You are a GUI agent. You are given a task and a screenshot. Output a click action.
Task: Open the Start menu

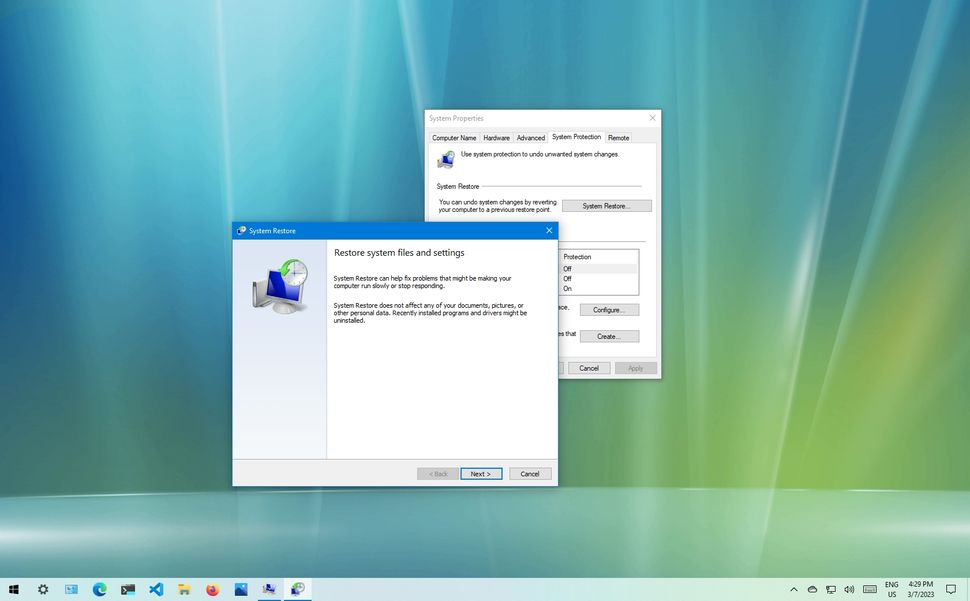click(x=13, y=589)
